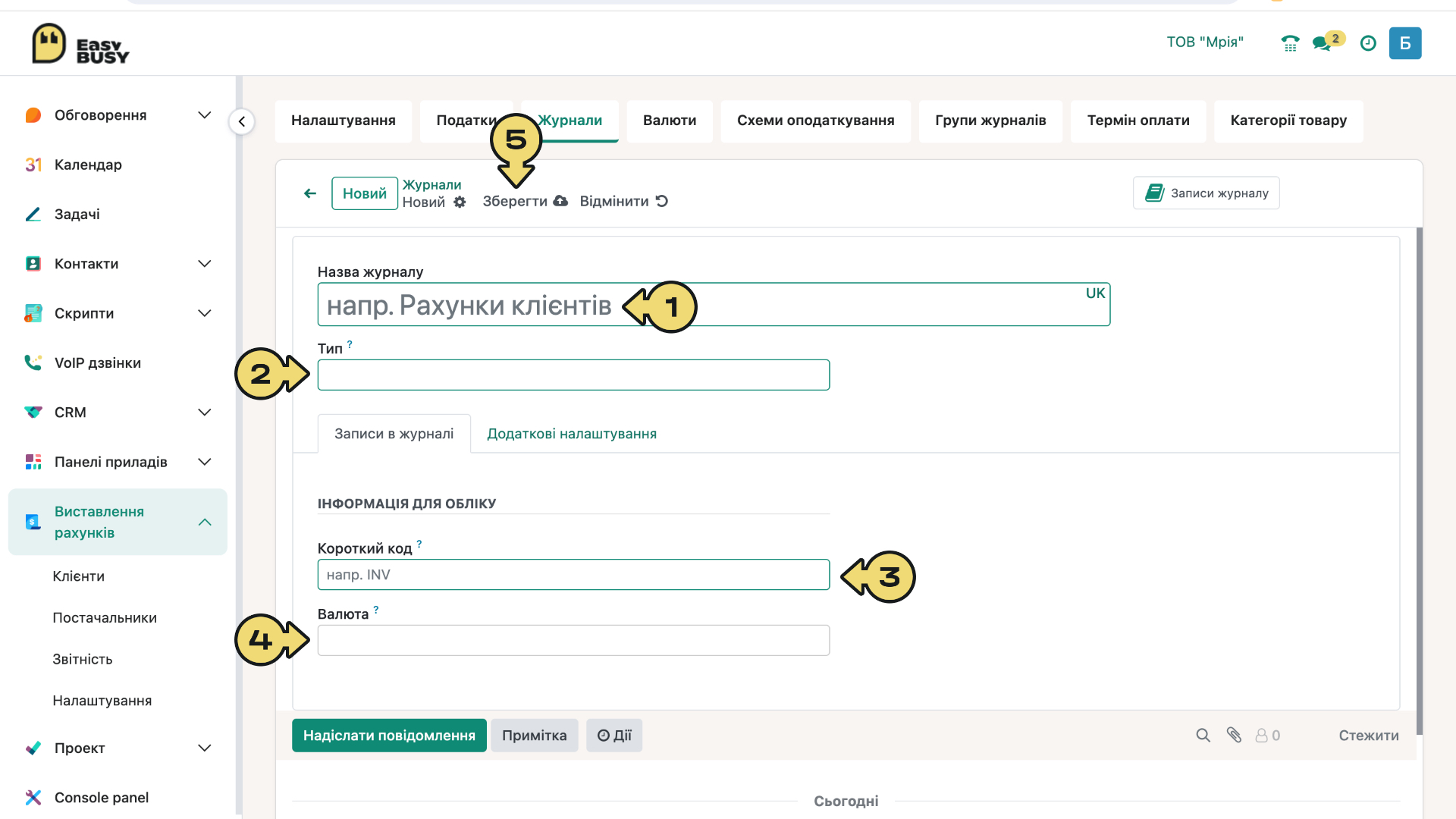Click the Панелі приладів icon
The height and width of the screenshot is (819, 1456).
(x=33, y=462)
